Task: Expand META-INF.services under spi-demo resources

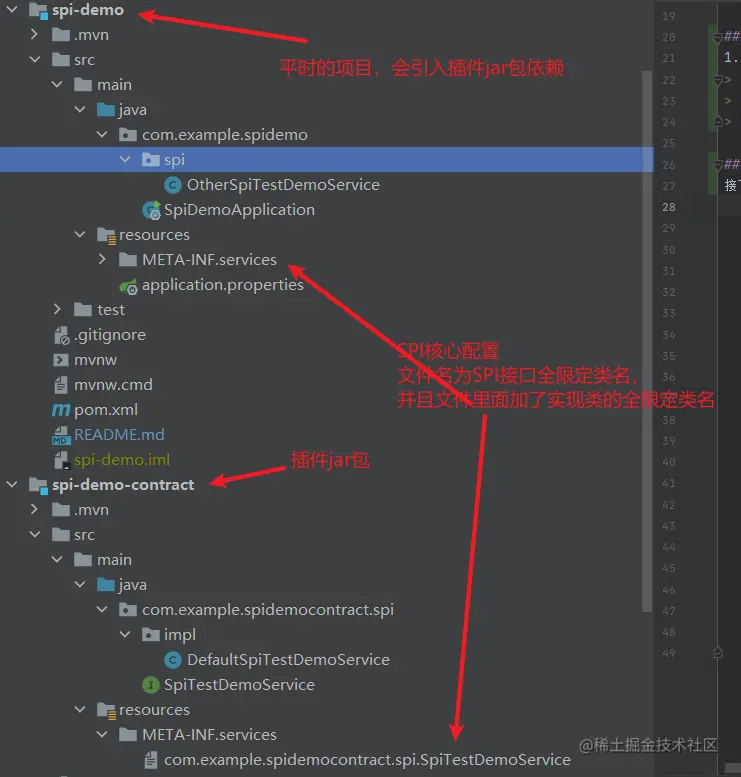Action: click(102, 259)
